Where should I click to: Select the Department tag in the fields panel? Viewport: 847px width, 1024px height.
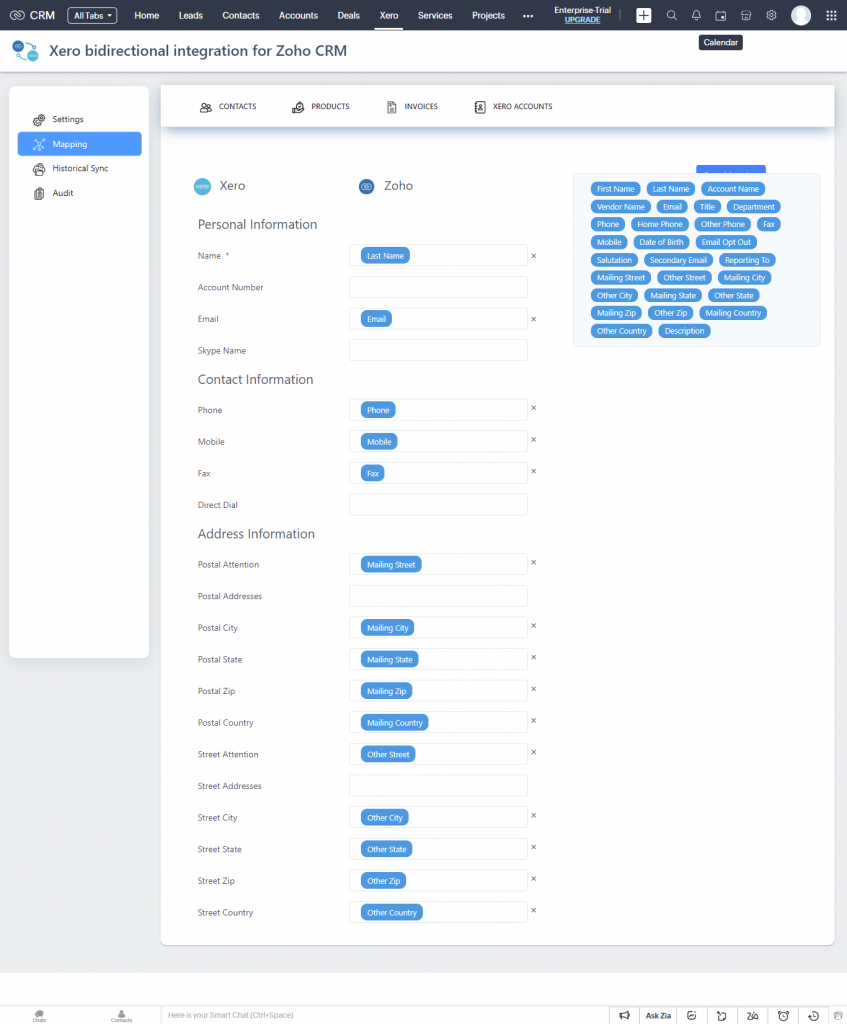(754, 207)
